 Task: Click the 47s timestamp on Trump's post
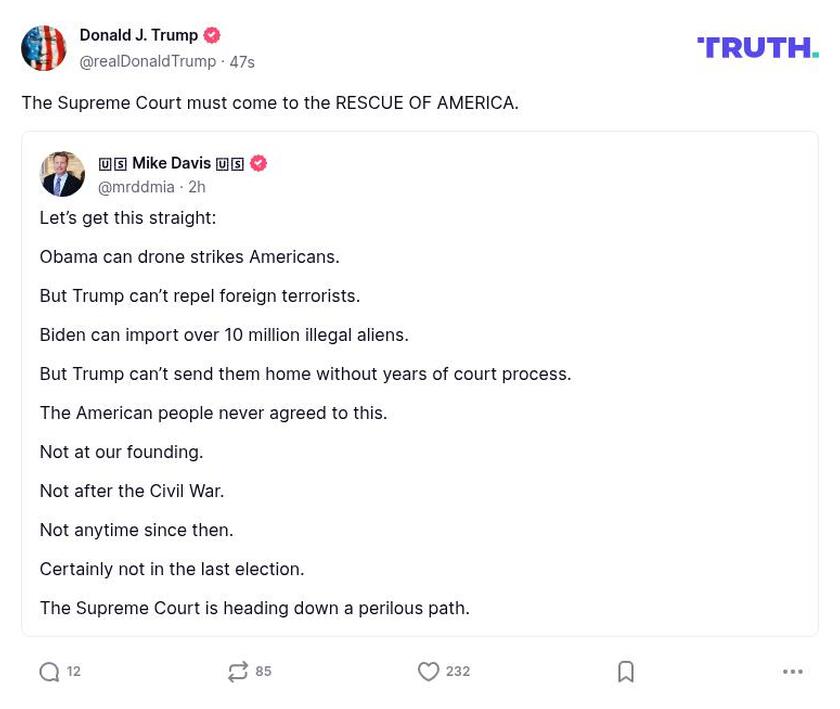pos(243,60)
